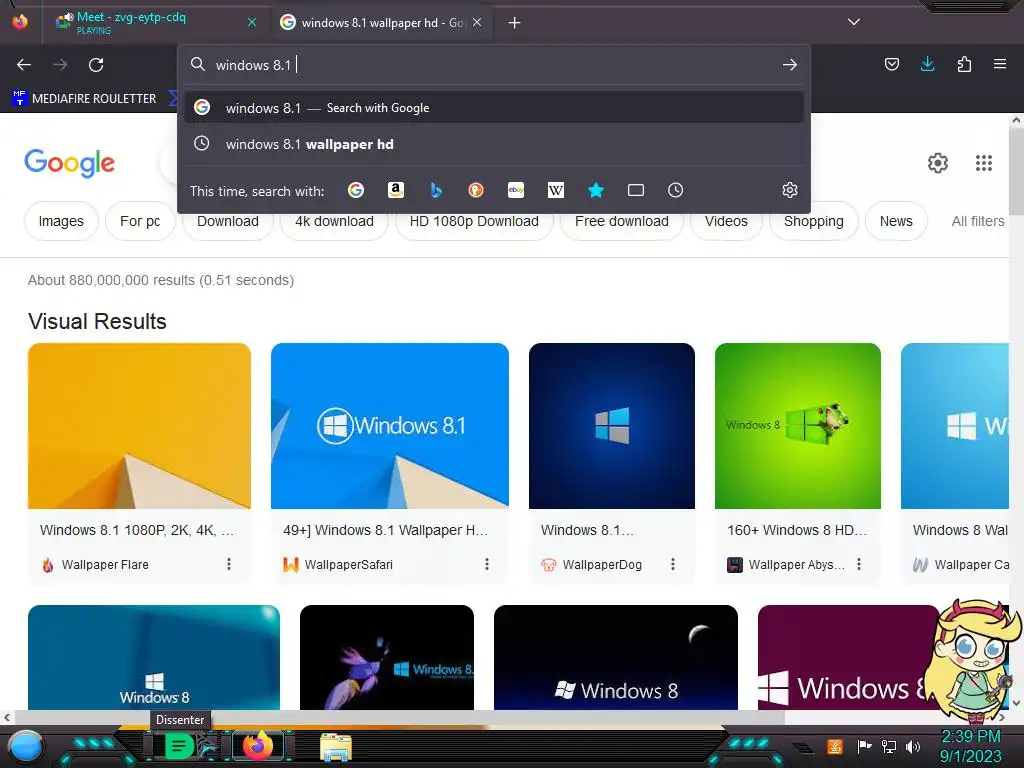
Task: Open more options for Wallpaper Abyss result
Action: tap(859, 564)
